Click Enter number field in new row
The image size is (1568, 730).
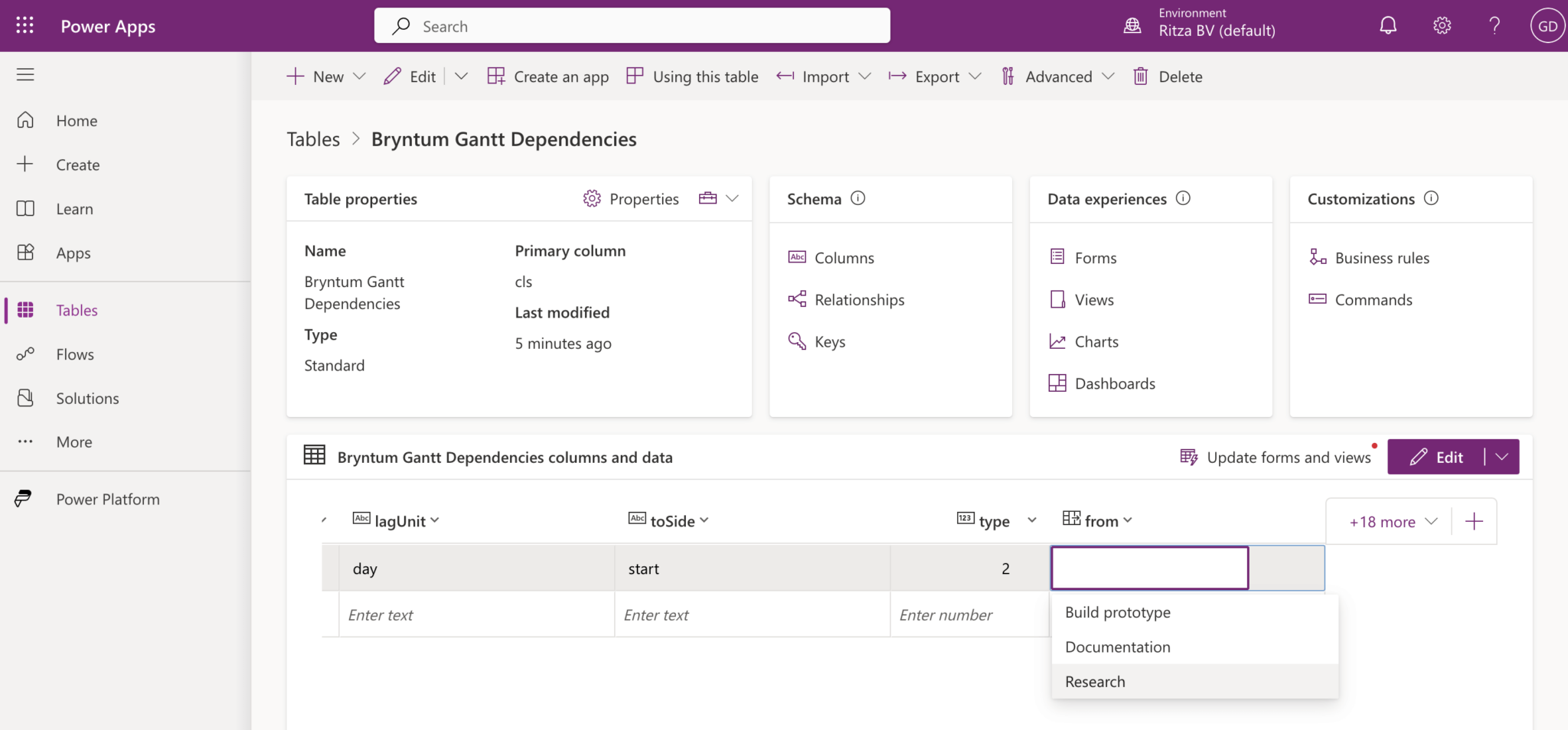pos(970,614)
